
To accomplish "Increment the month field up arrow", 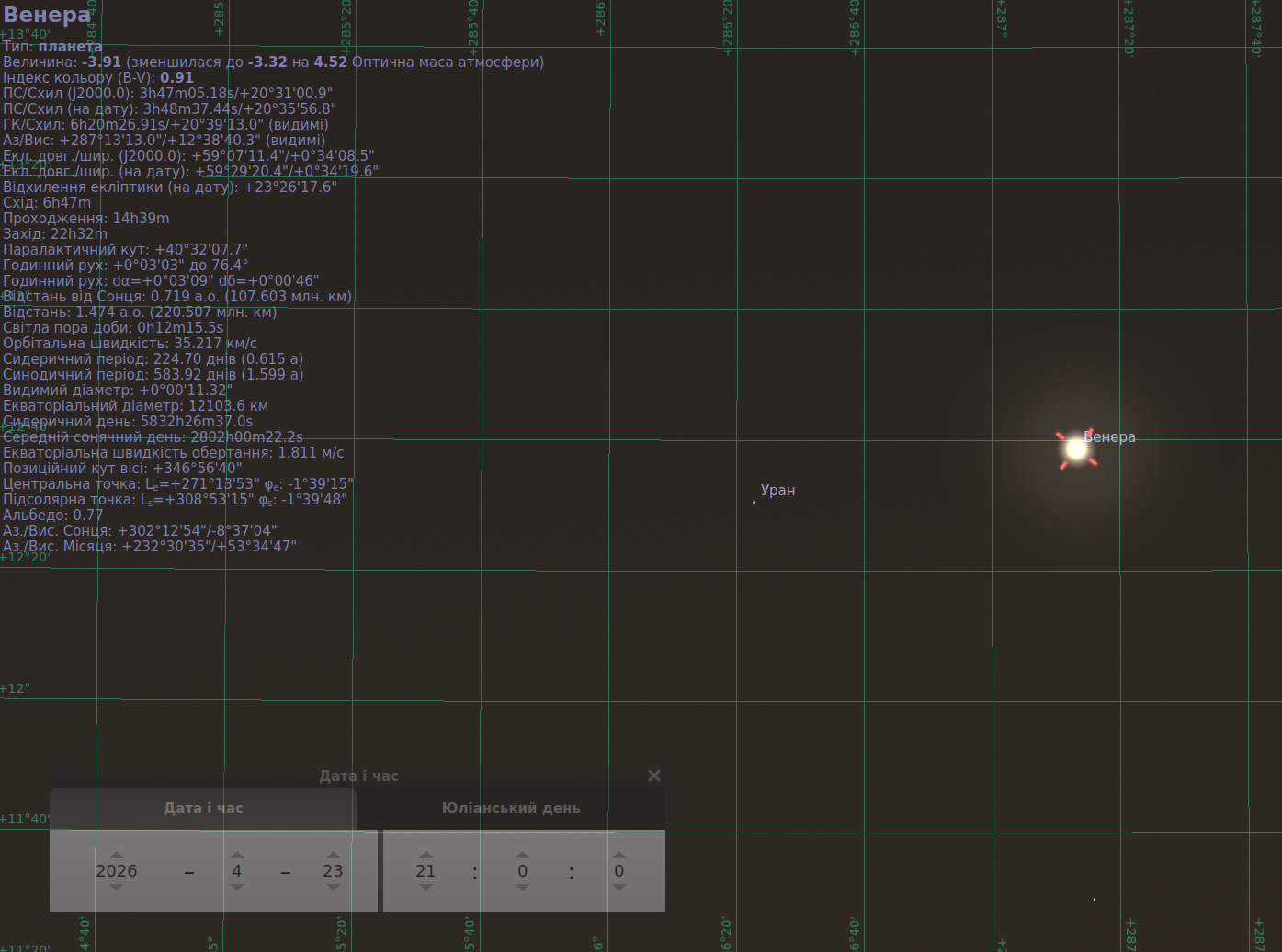I will (237, 855).
